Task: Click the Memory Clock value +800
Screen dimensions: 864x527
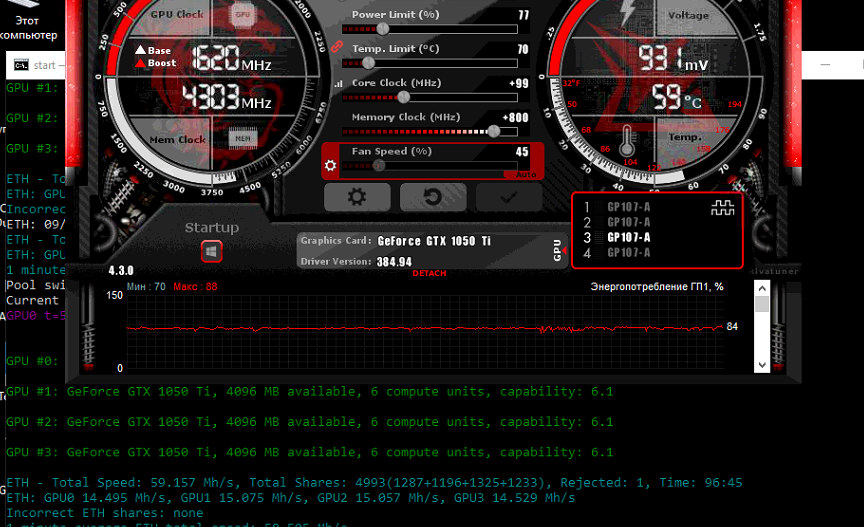Action: click(515, 117)
